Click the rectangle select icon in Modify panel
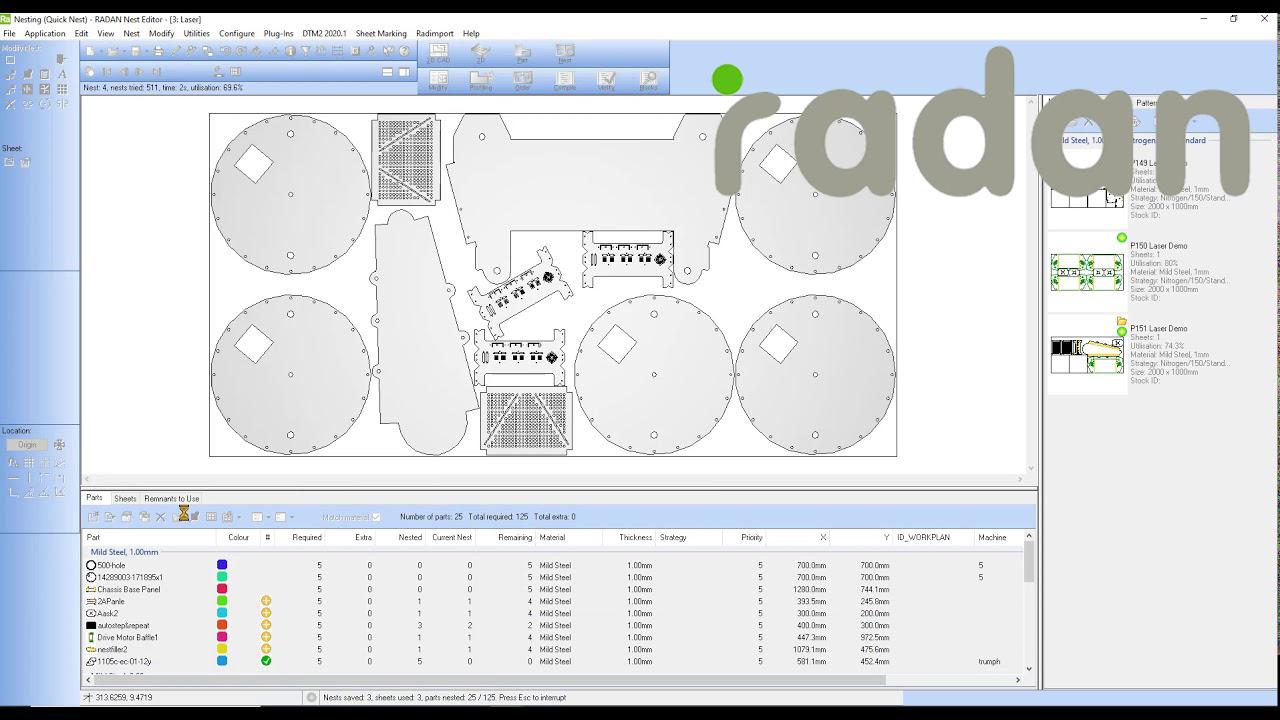This screenshot has width=1280, height=720. [10, 60]
